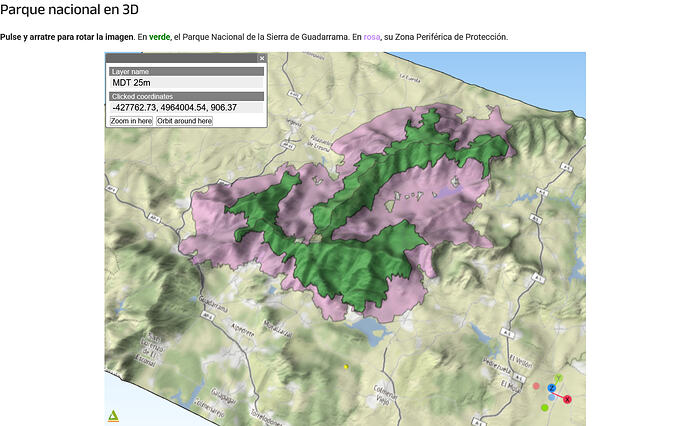
Task: Click the unlabeled green negative-Y gizmo dot
Action: [545, 408]
